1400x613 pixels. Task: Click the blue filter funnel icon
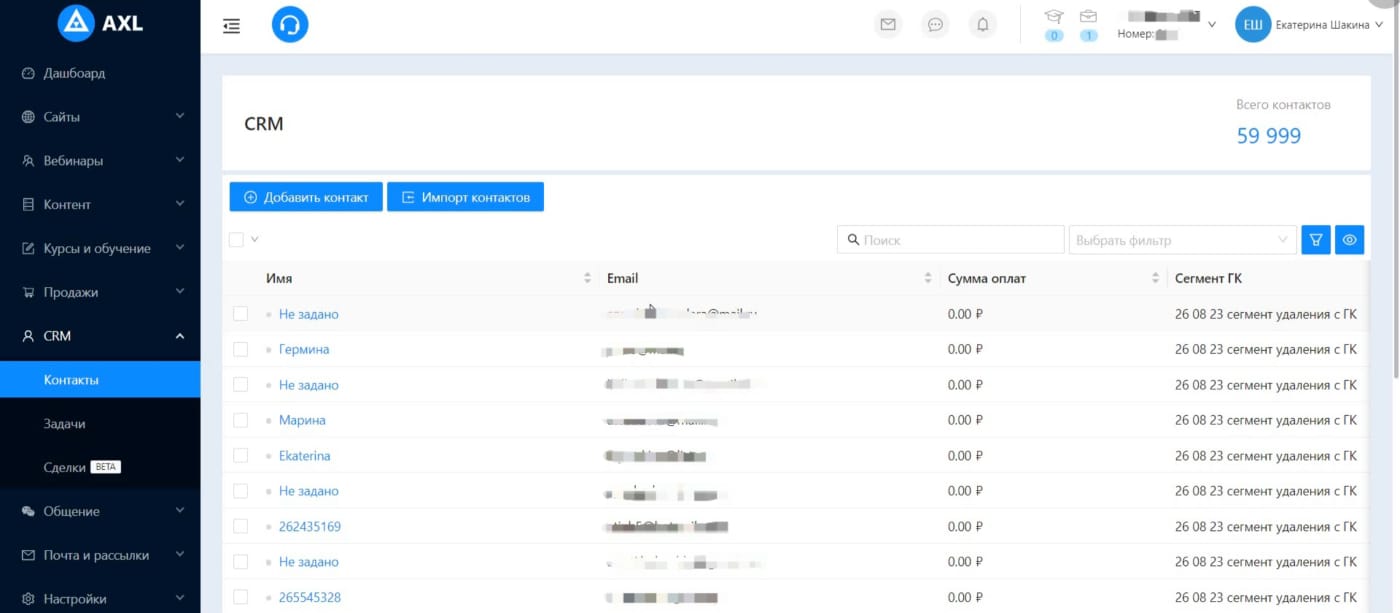[x=1315, y=240]
